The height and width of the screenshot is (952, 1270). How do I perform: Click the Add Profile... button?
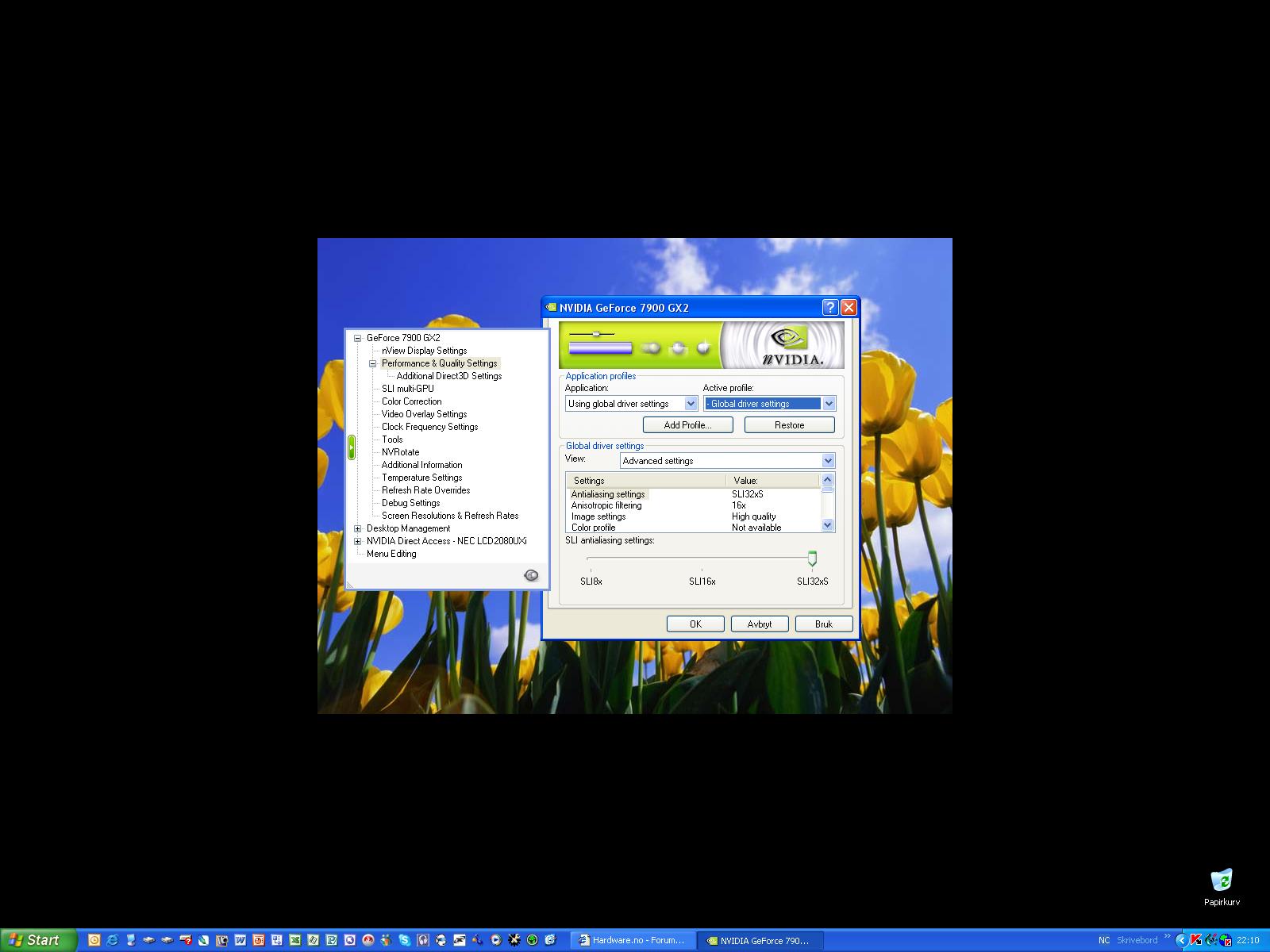[x=687, y=425]
